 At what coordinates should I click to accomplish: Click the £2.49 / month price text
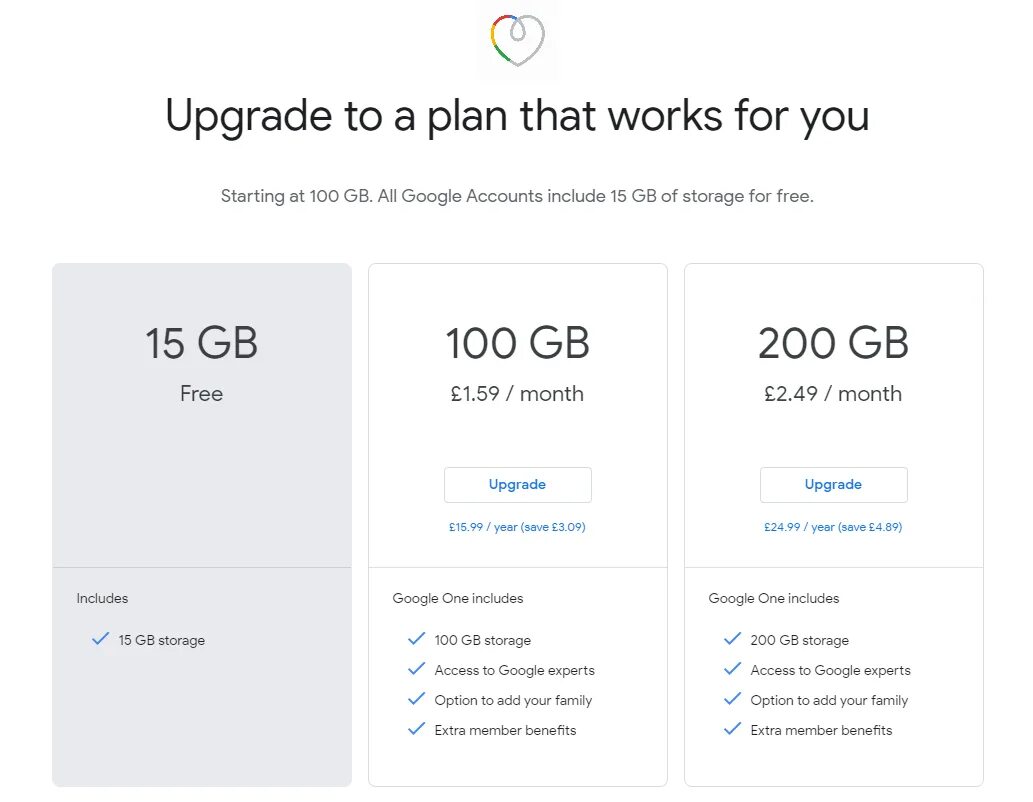pos(833,393)
